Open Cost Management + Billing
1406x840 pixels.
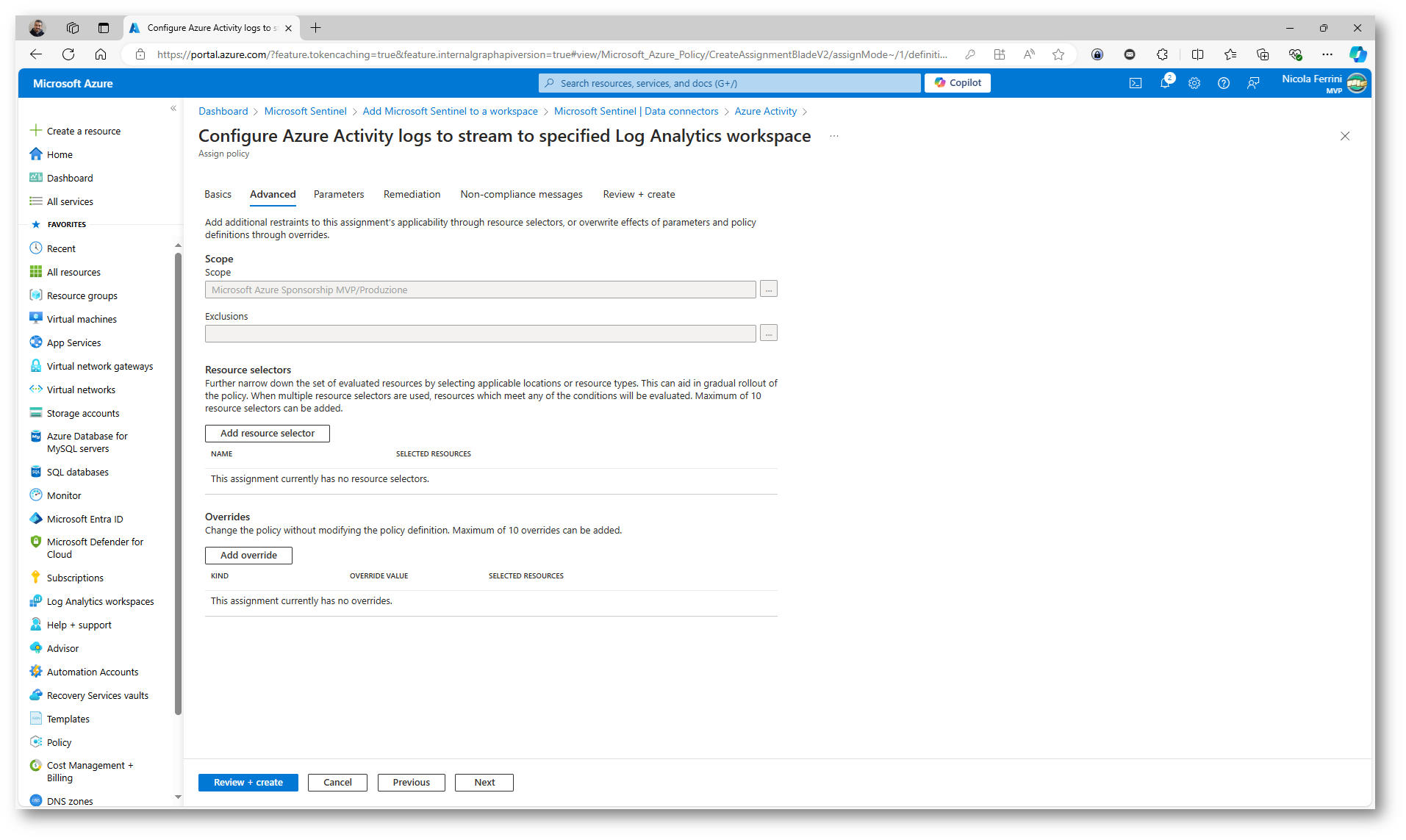pyautogui.click(x=90, y=772)
